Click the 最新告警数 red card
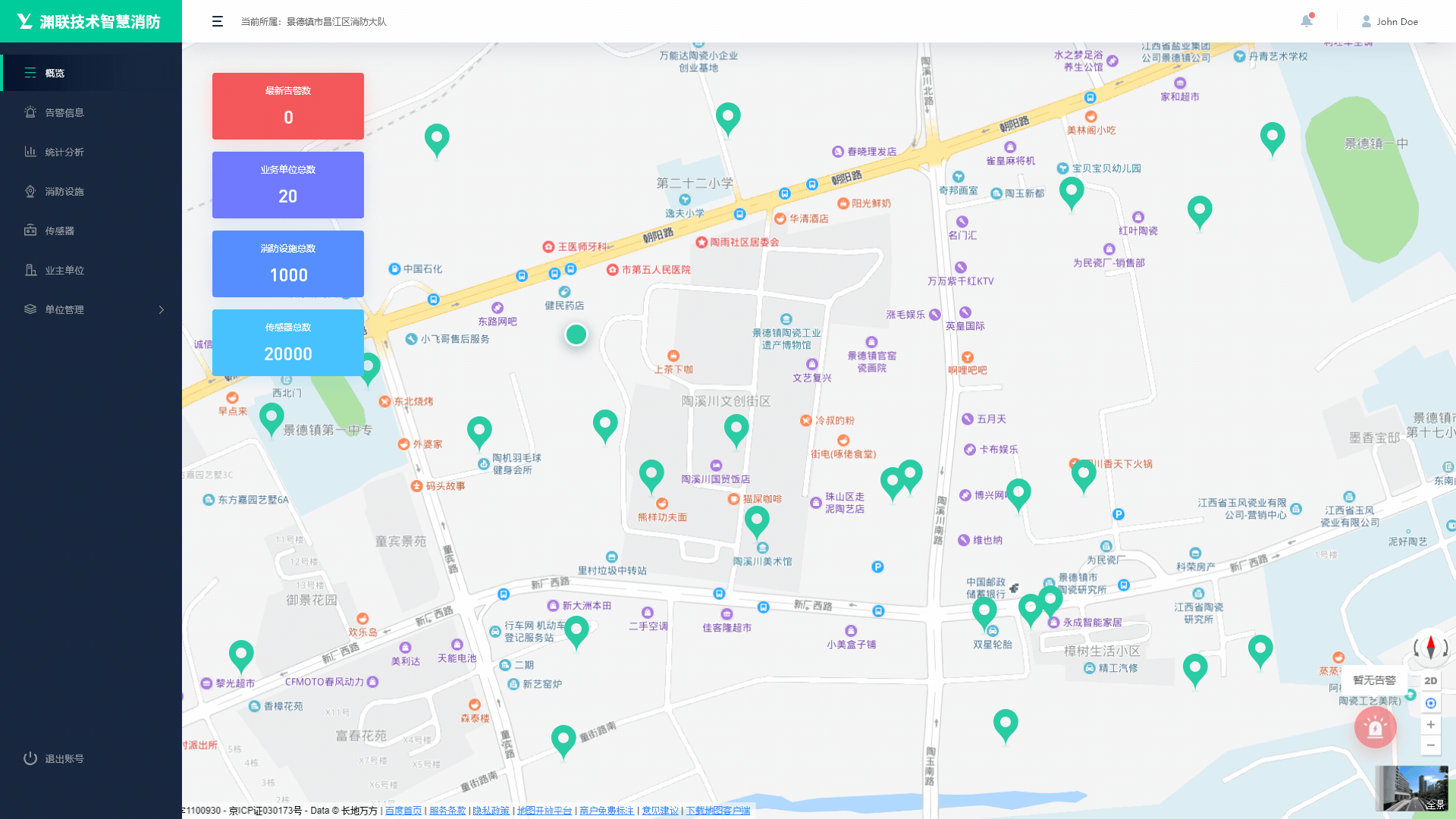This screenshot has width=1456, height=819. click(288, 106)
